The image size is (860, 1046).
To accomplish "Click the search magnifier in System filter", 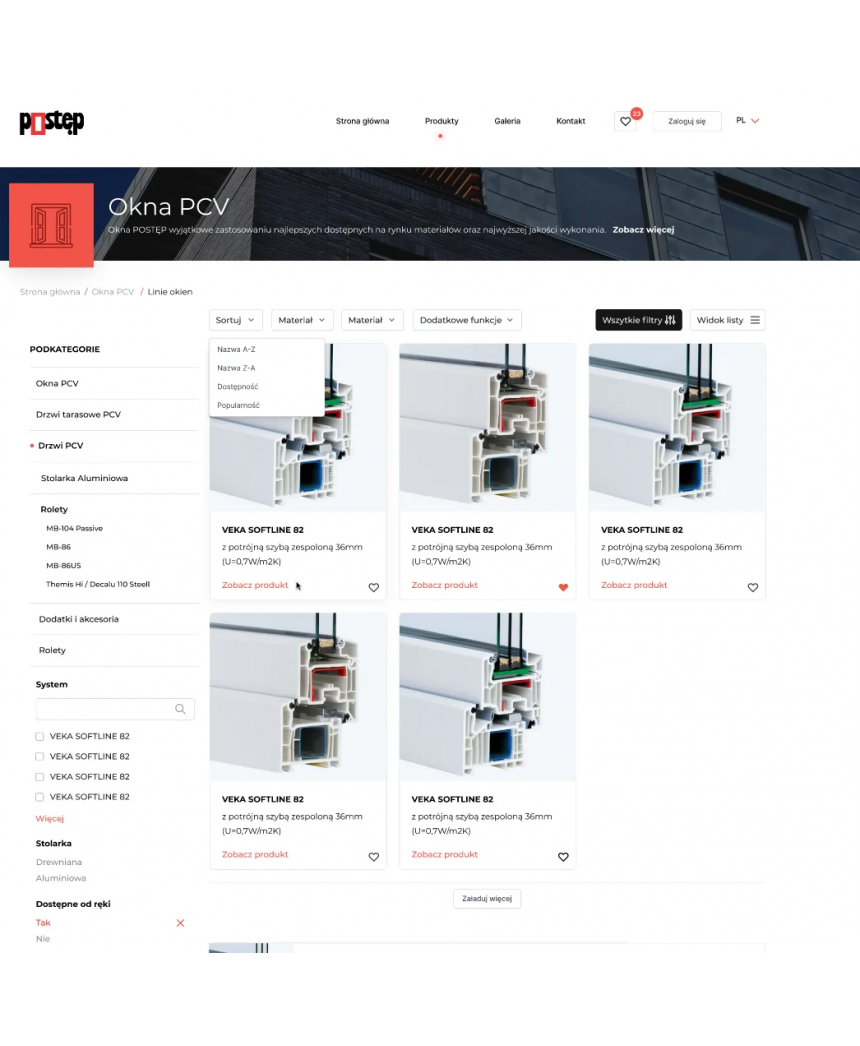I will (180, 709).
